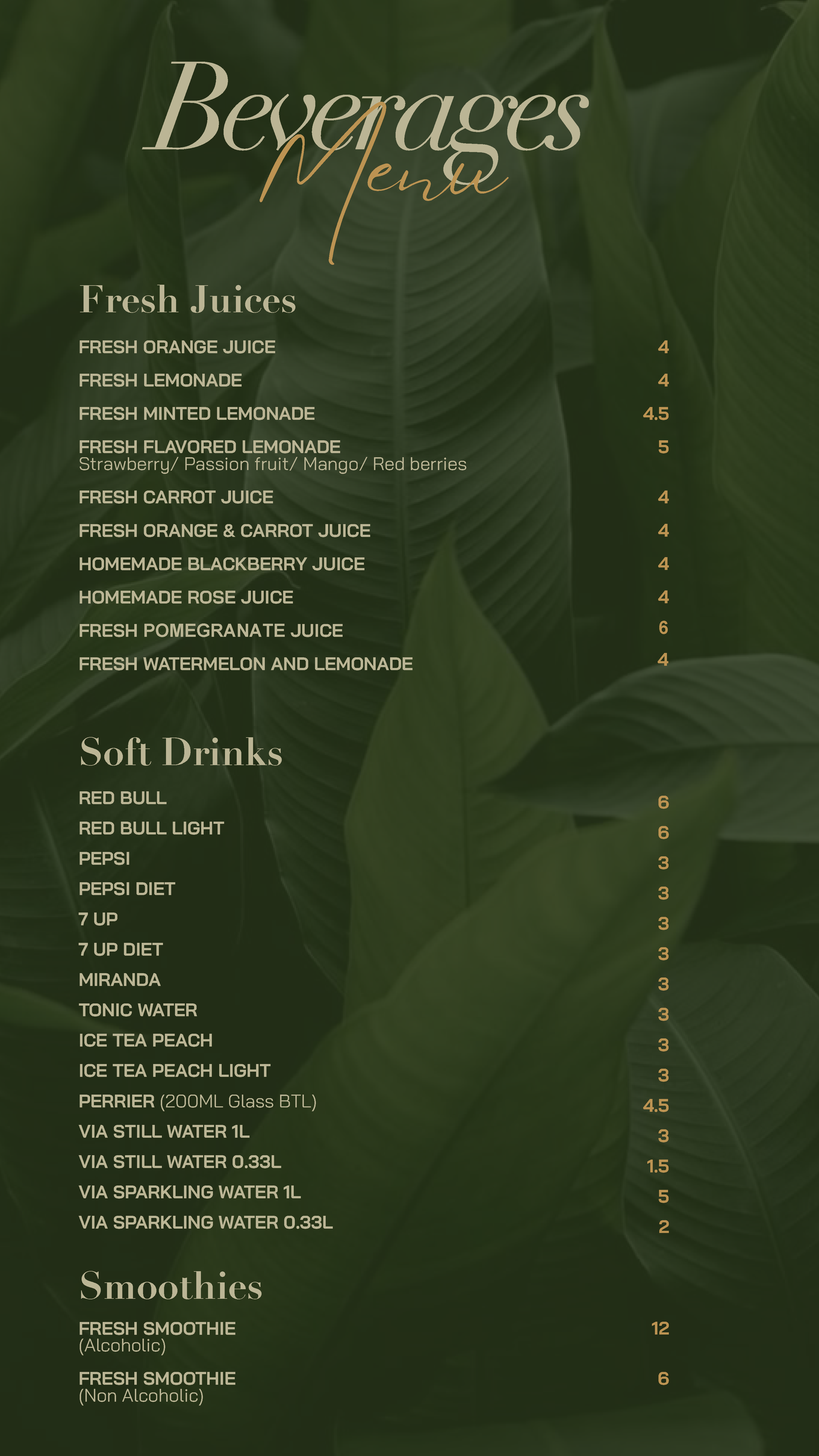Tap the Fresh Orange Juice item
This screenshot has height=1456, width=819.
tap(177, 347)
